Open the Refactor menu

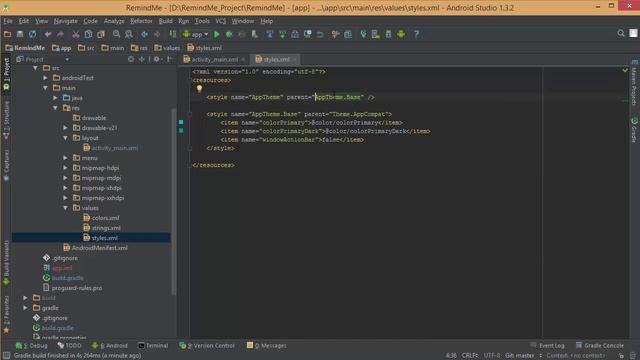click(141, 21)
